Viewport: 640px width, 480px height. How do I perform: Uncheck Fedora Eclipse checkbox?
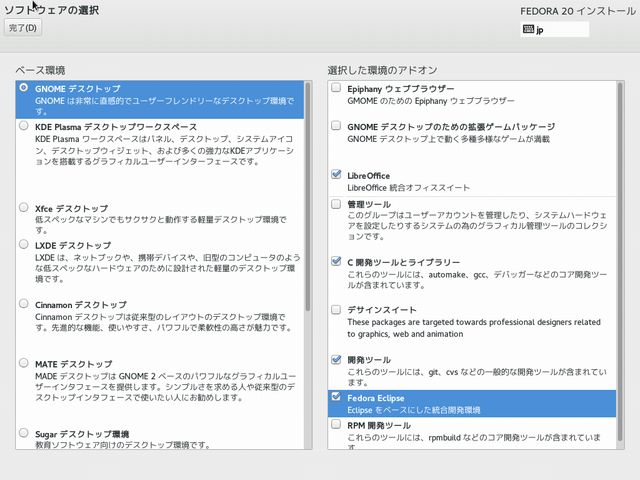click(x=336, y=396)
